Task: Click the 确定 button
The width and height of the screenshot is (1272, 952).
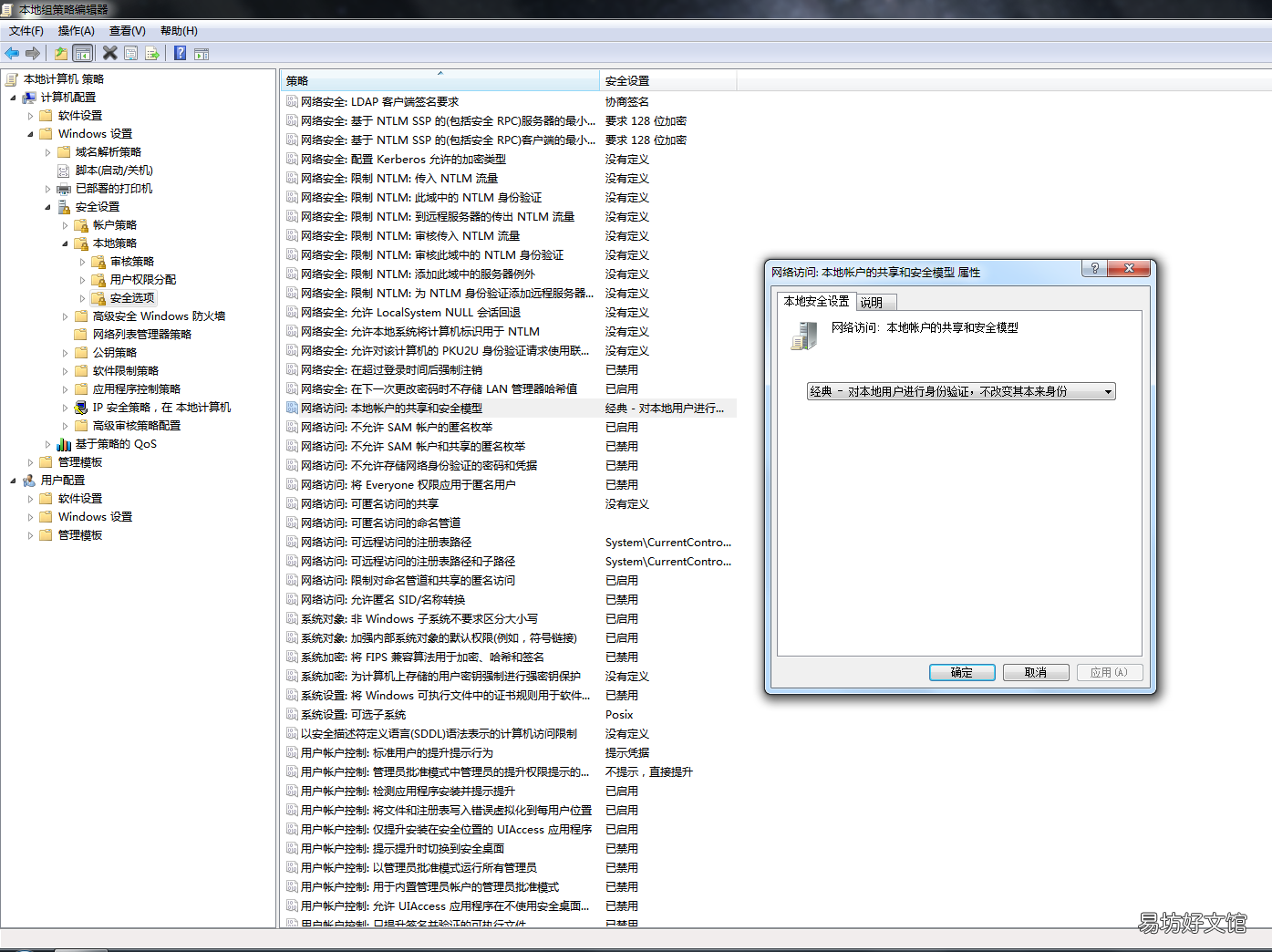Action: 962,672
